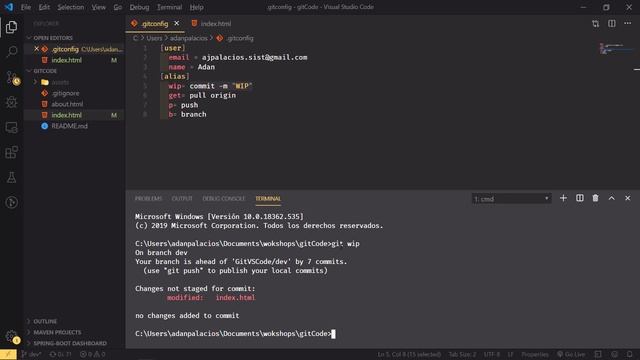Open the Remote Explorer view
Image resolution: width=640 pixels, height=360 pixels.
11,127
